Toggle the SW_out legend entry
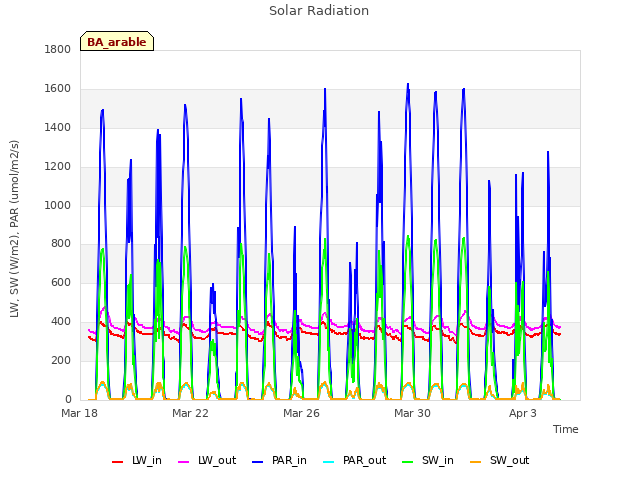The height and width of the screenshot is (480, 640). [x=500, y=460]
